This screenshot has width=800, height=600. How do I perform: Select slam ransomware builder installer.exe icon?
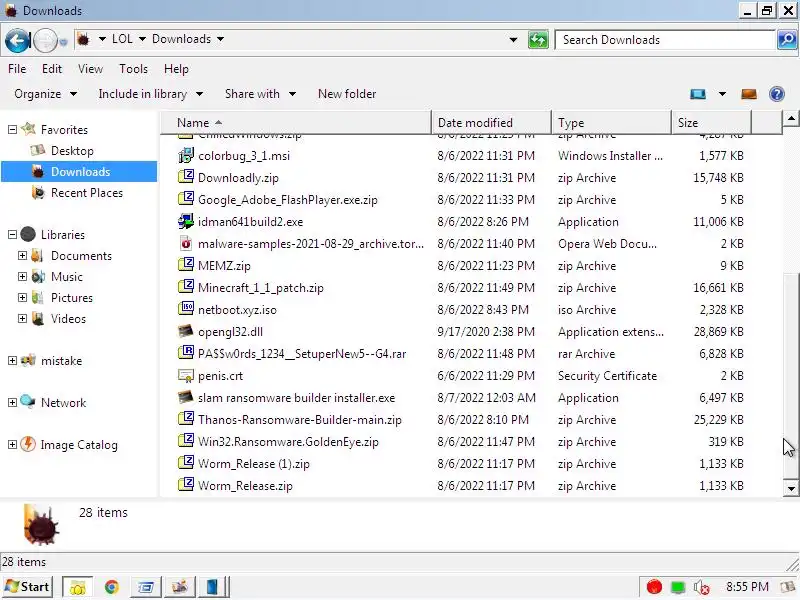tap(186, 397)
